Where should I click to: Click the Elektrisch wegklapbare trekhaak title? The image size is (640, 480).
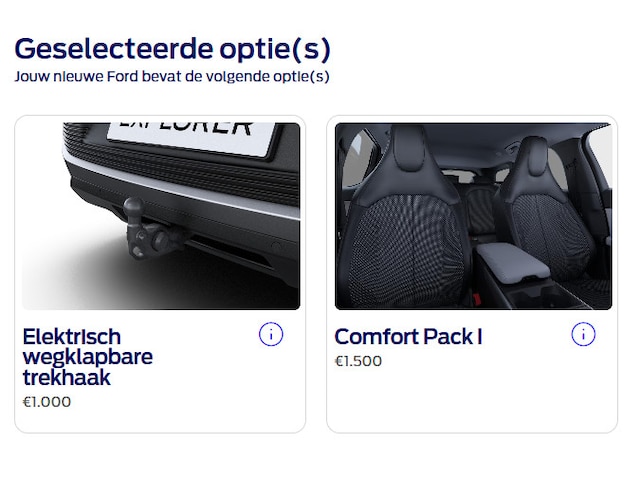(x=88, y=357)
